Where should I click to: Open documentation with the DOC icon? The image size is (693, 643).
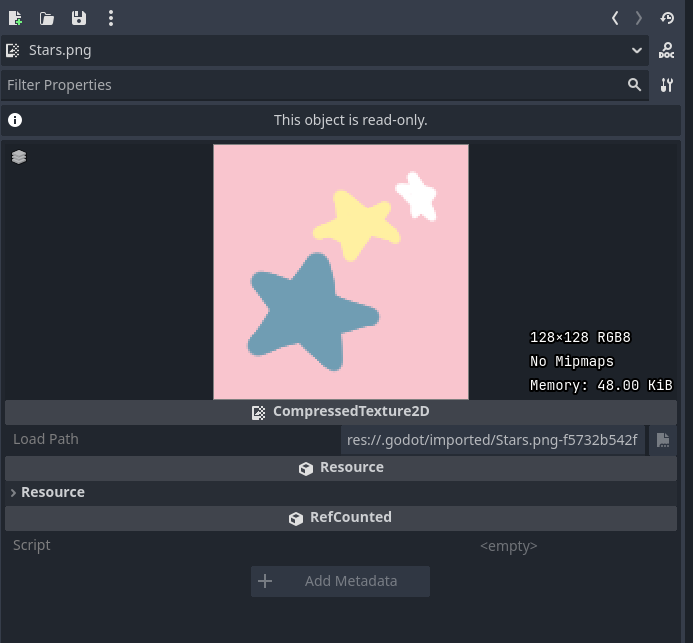click(x=667, y=50)
